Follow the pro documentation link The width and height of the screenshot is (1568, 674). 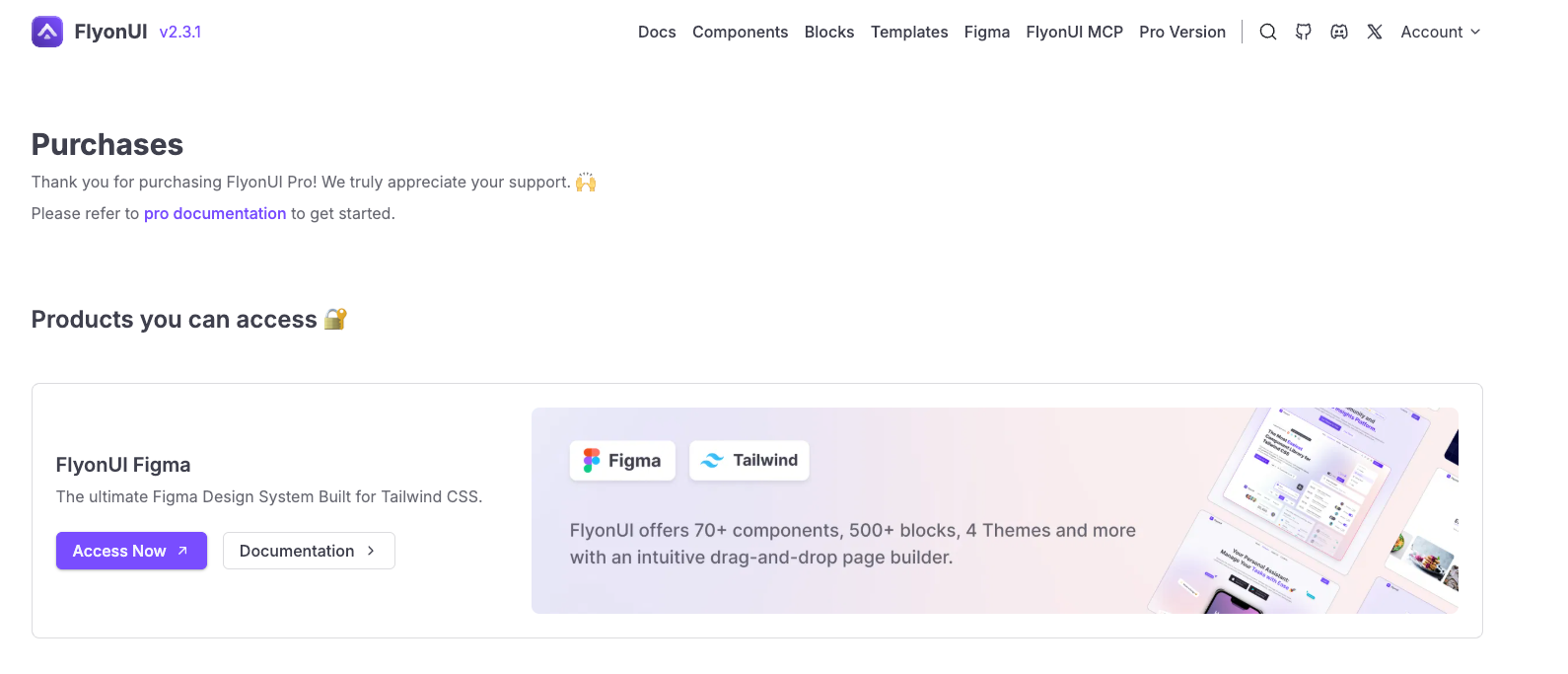coord(215,213)
